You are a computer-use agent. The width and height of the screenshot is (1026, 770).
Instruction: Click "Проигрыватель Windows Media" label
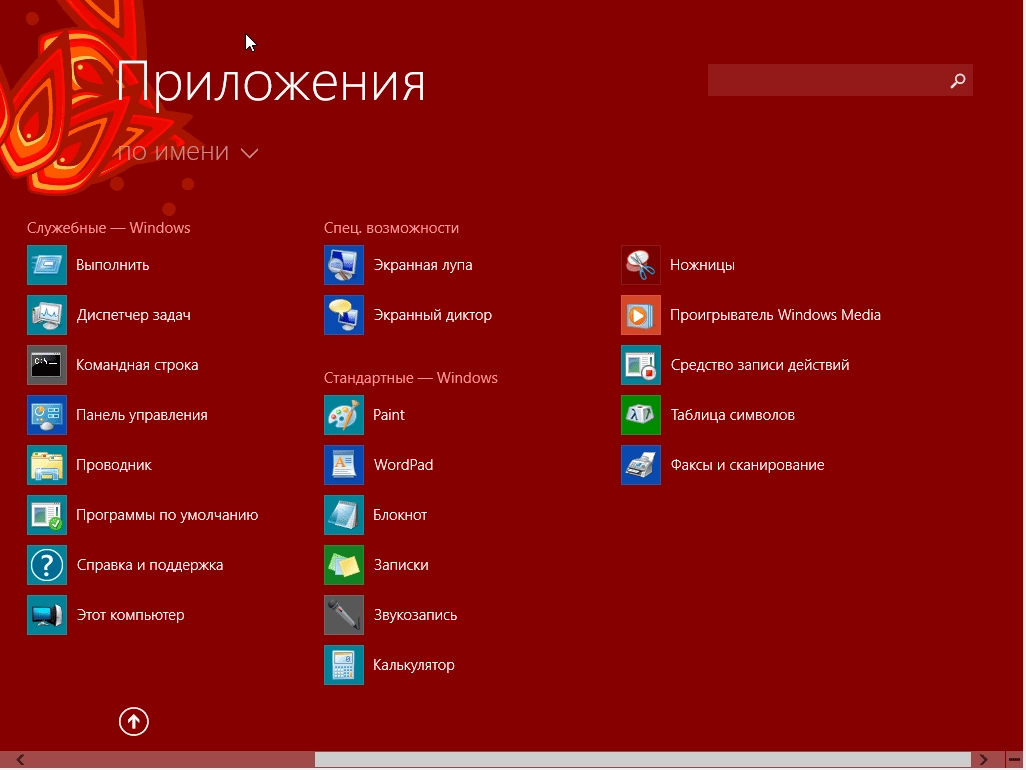(x=775, y=315)
